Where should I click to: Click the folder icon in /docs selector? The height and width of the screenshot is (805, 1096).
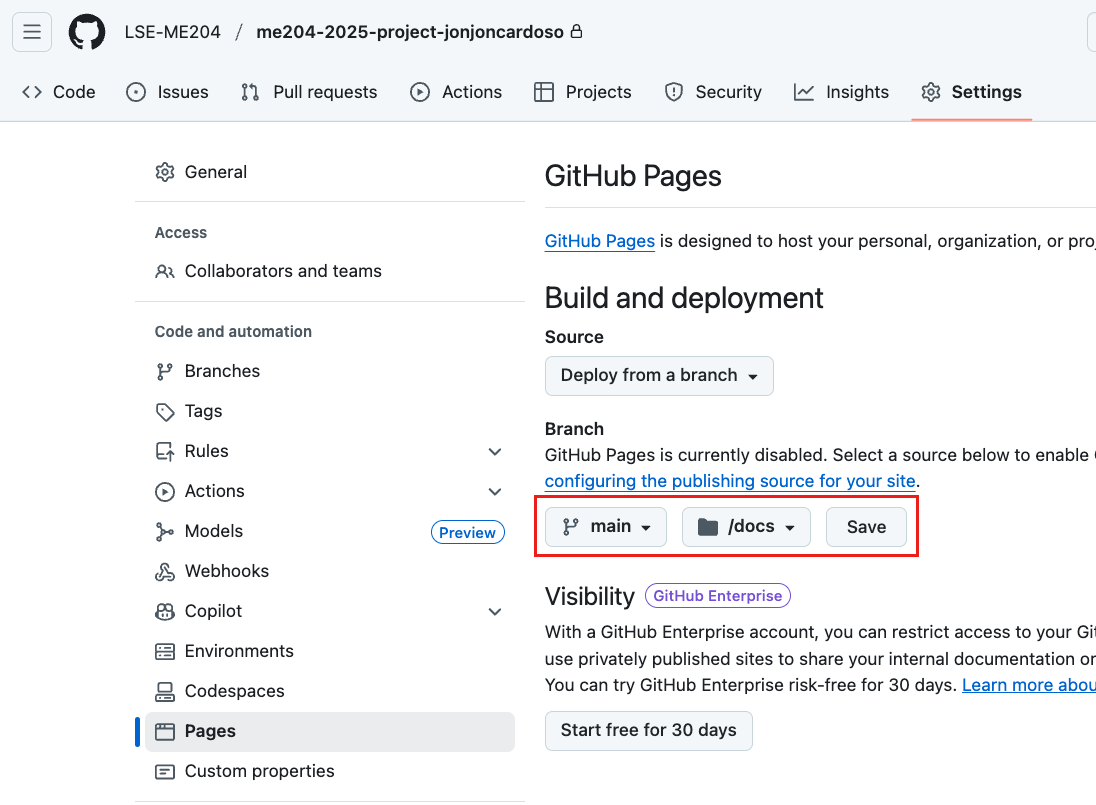[x=708, y=527]
